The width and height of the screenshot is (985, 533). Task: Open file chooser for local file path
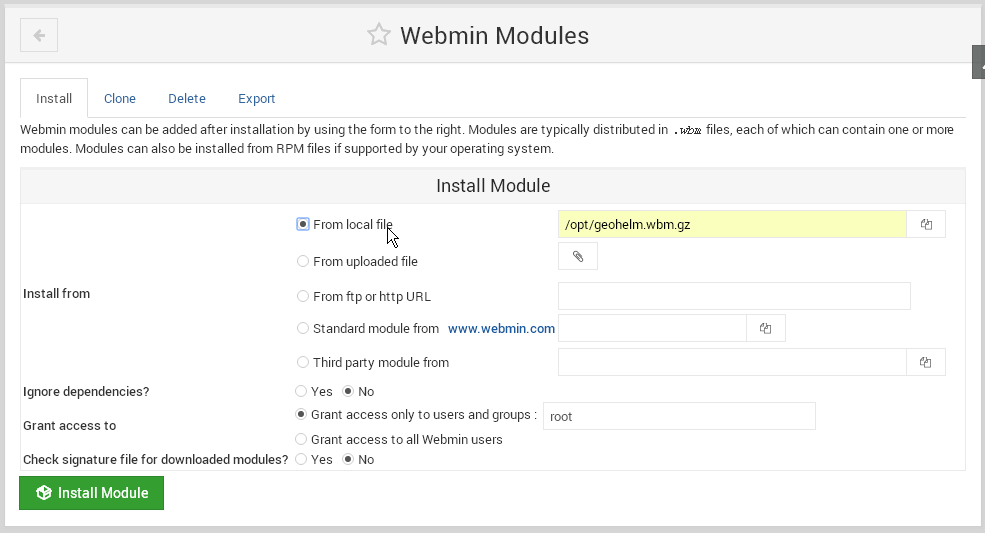point(926,224)
